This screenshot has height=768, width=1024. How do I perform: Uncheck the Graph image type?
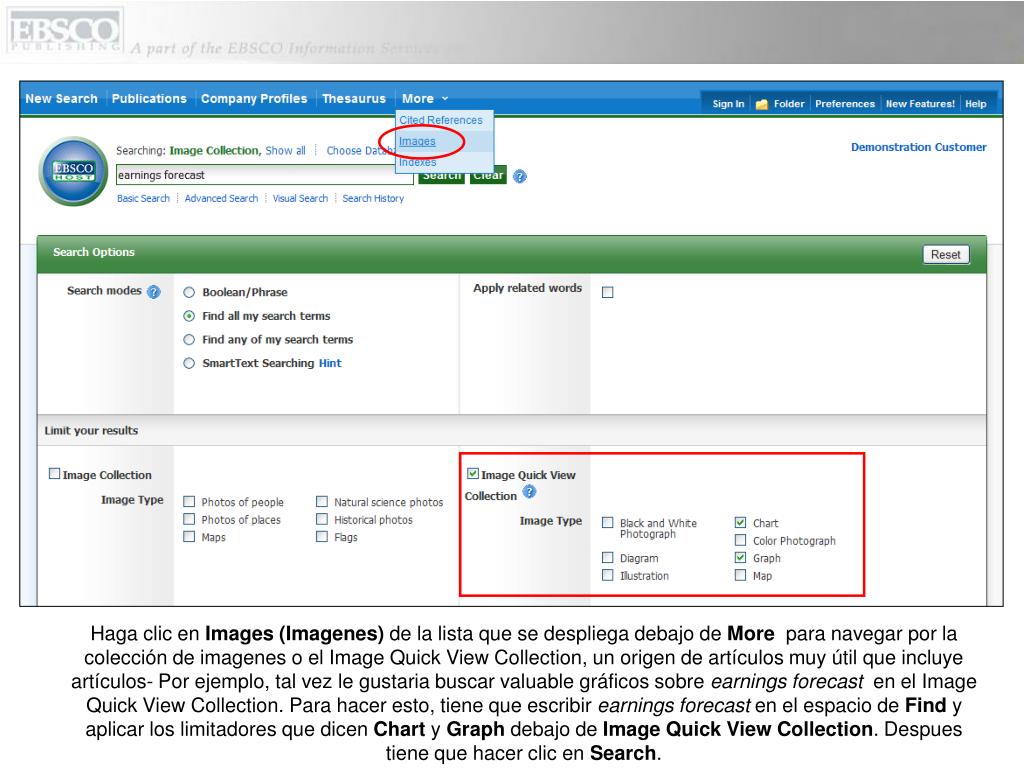click(x=741, y=558)
